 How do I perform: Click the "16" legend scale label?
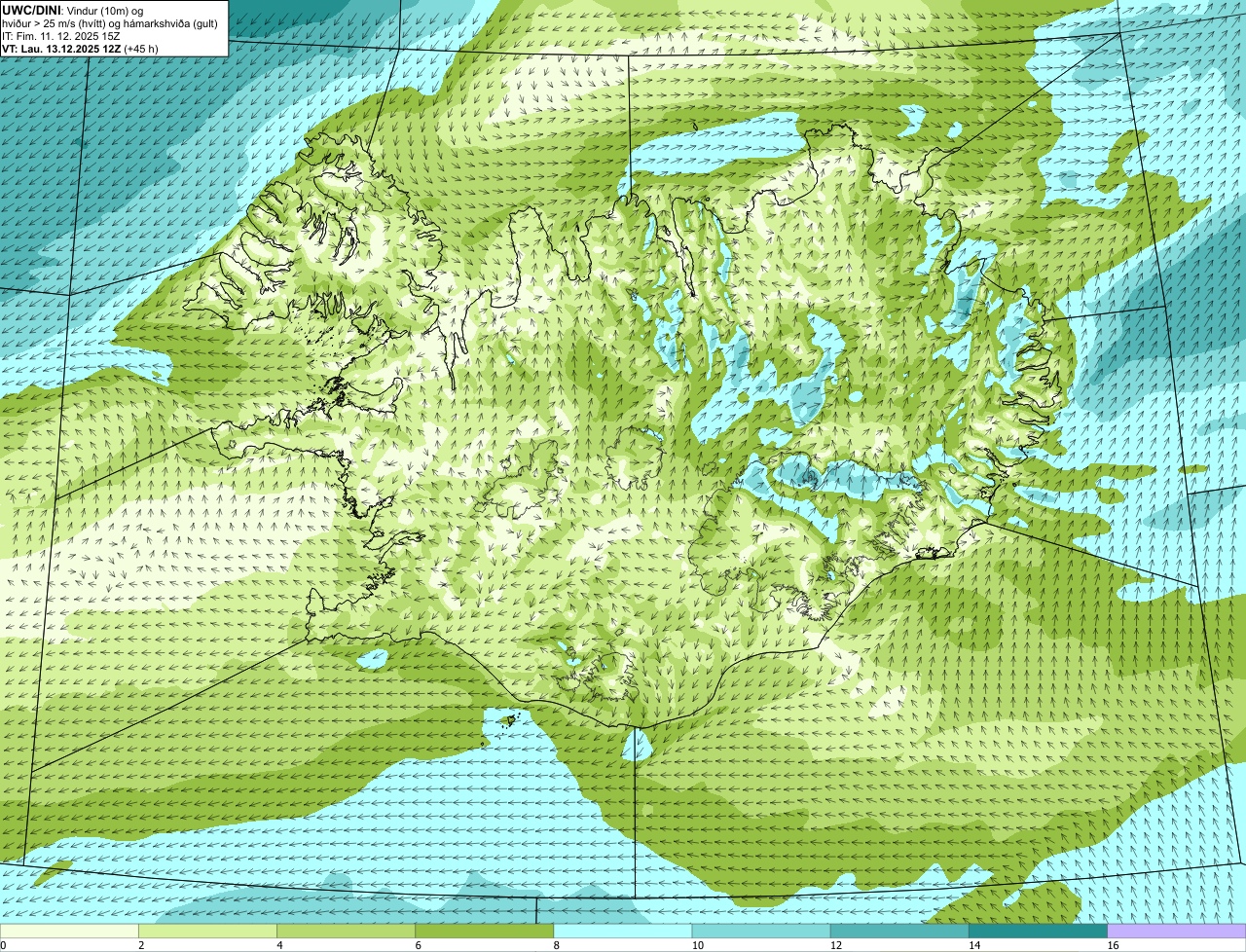(1113, 945)
